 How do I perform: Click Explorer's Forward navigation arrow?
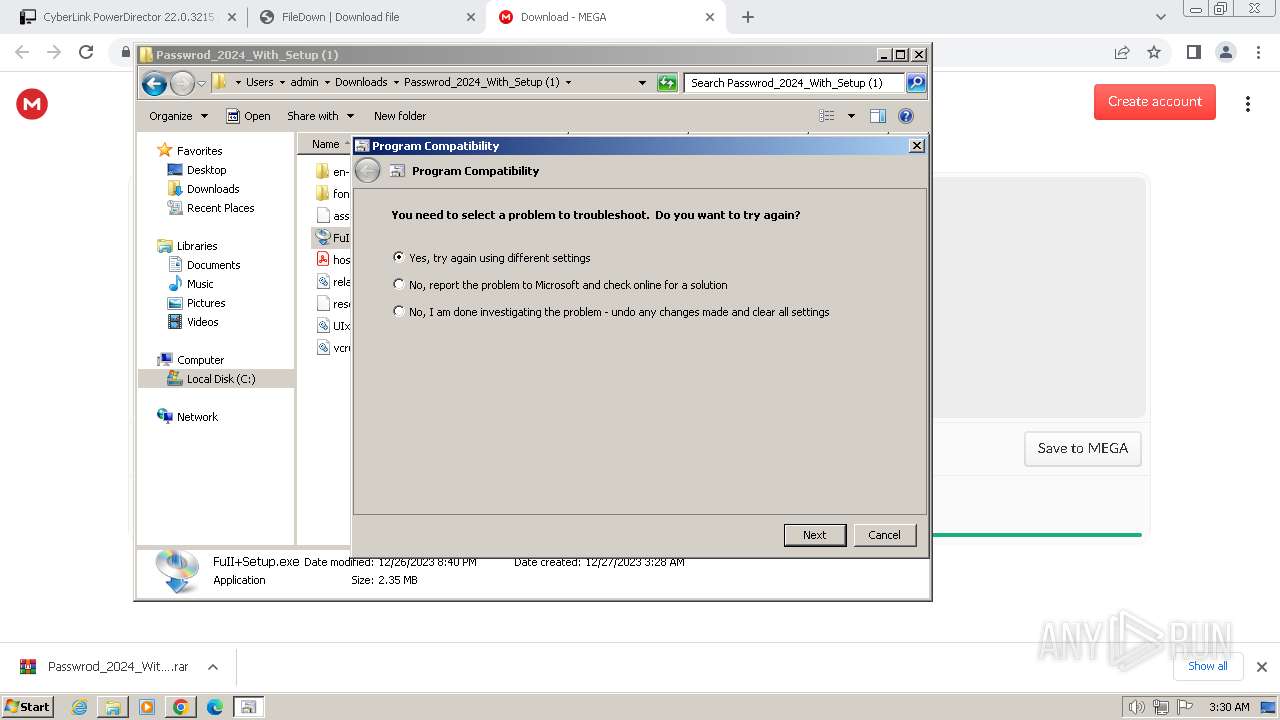182,83
